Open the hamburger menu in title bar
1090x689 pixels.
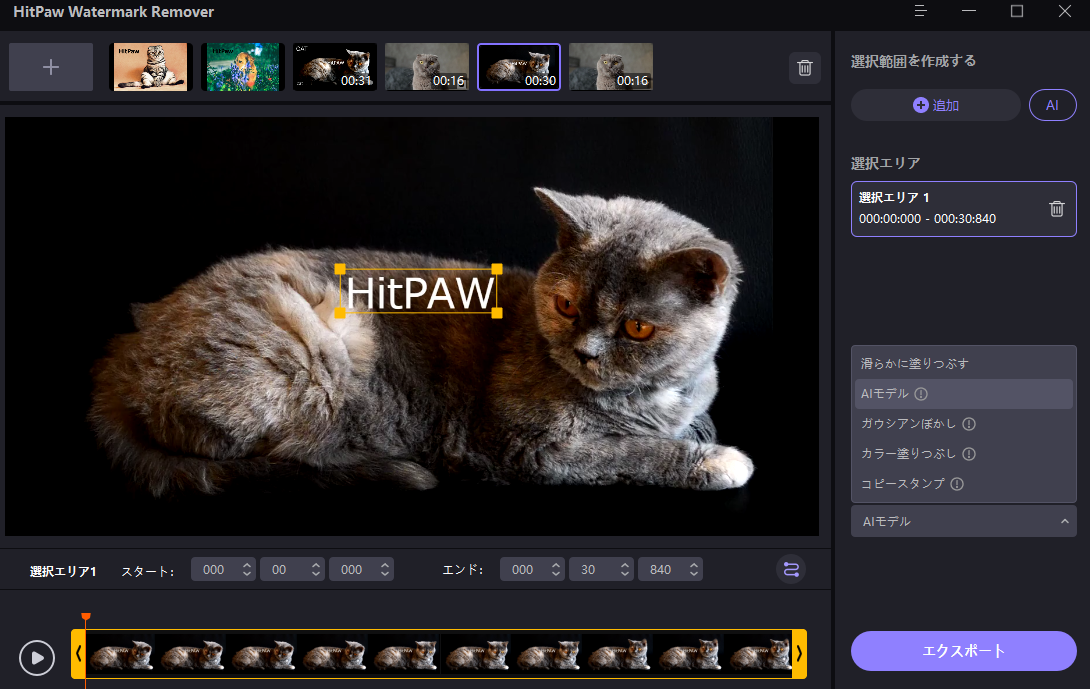click(920, 11)
